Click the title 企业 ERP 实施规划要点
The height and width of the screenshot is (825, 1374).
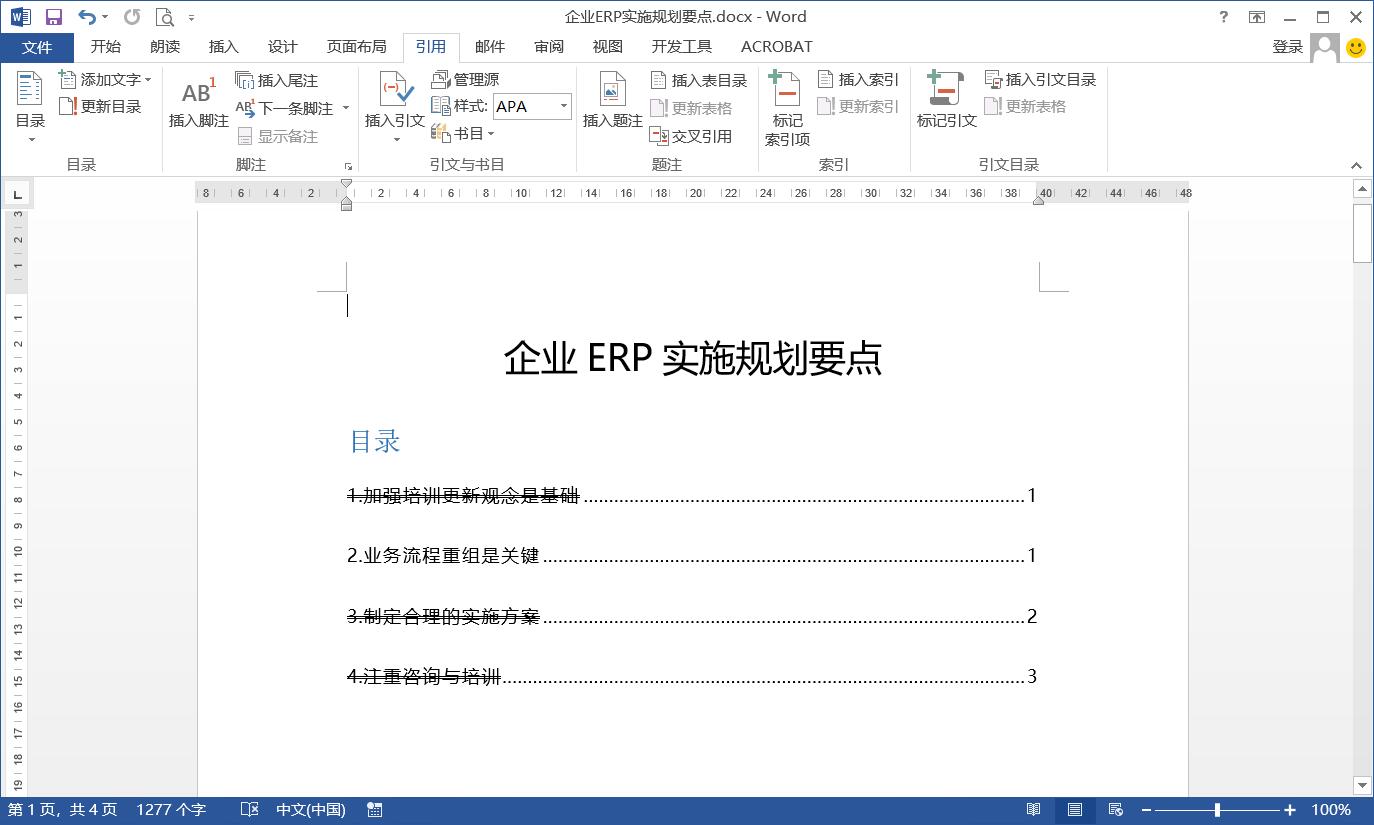[x=692, y=358]
